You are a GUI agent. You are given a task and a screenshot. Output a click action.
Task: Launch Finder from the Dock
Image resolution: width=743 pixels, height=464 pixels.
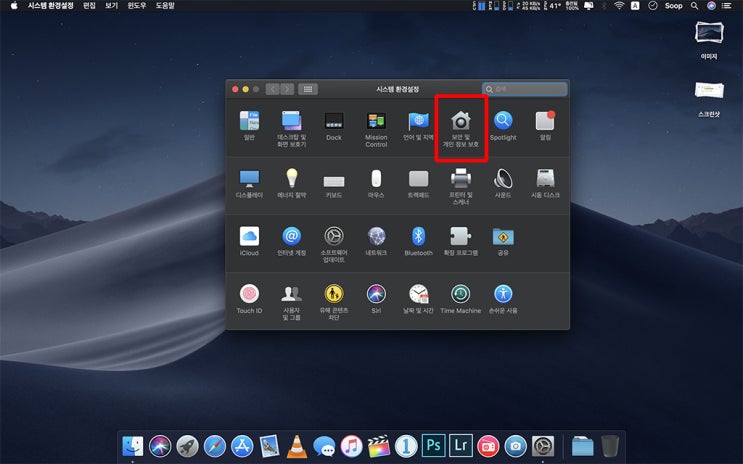133,446
